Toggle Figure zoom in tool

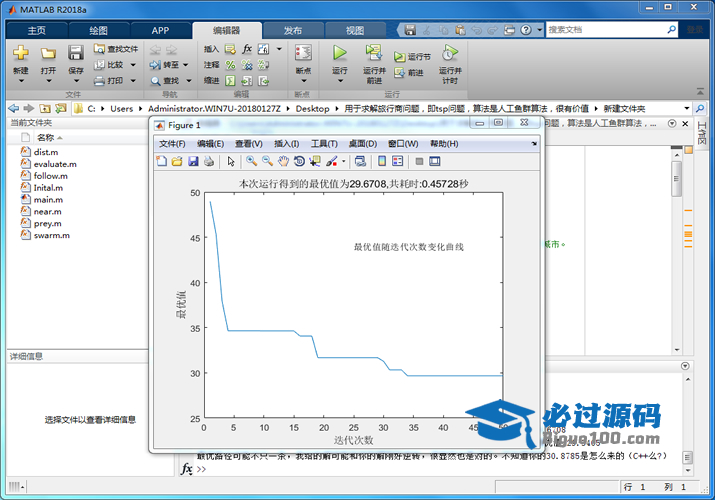(251, 161)
